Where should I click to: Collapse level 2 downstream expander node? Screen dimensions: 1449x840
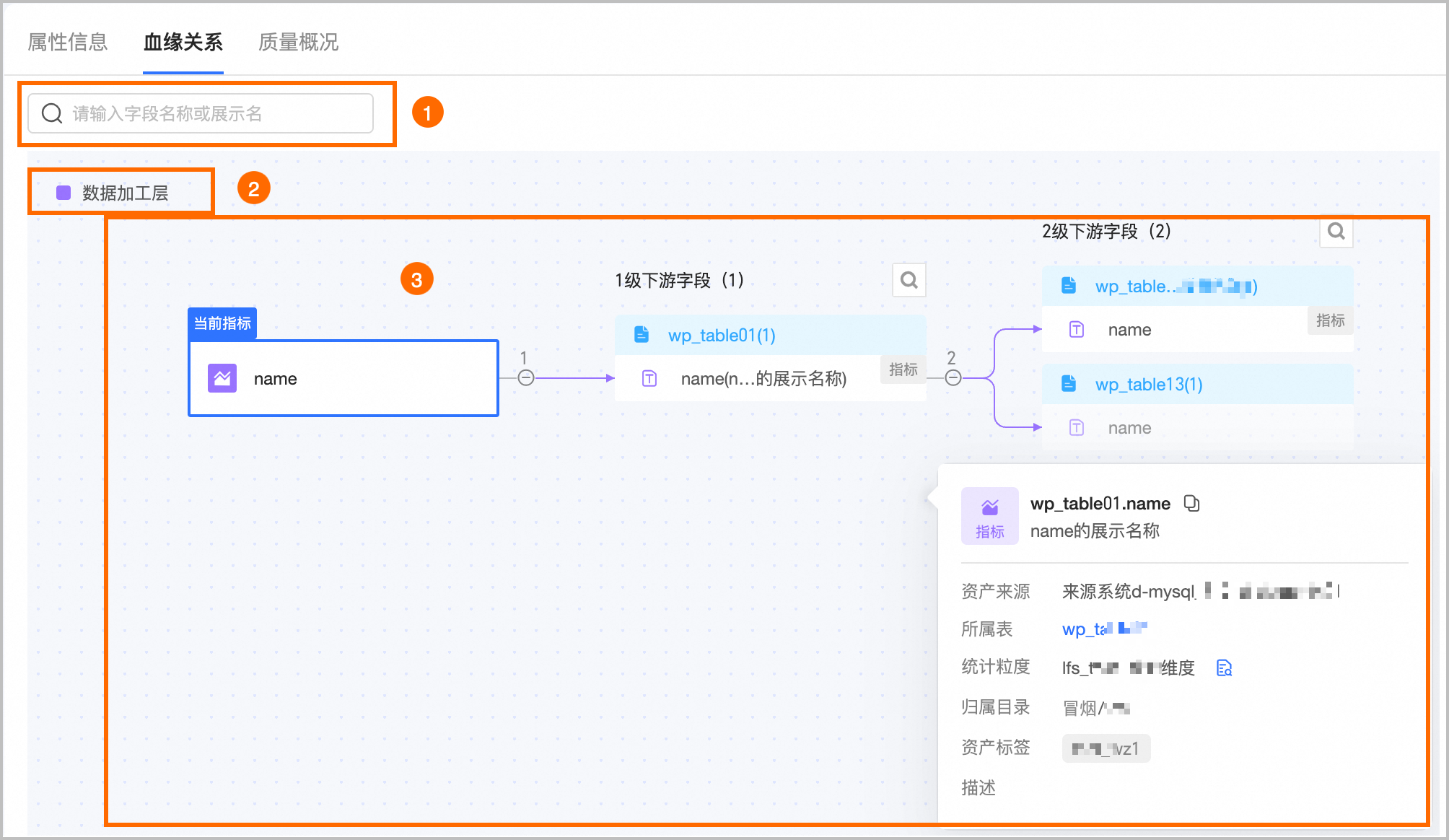pyautogui.click(x=953, y=377)
